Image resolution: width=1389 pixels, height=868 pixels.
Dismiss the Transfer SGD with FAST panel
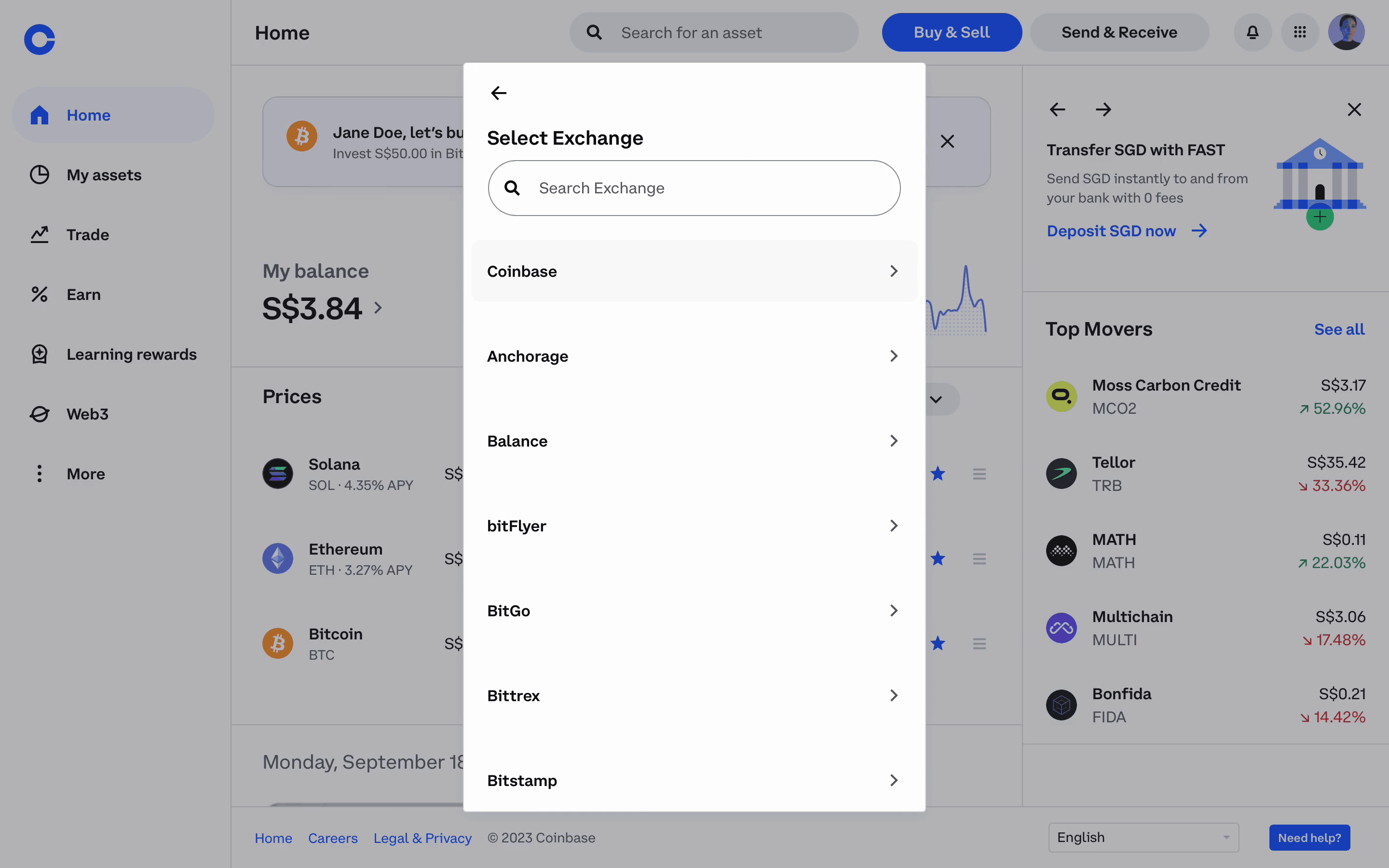(x=1354, y=109)
